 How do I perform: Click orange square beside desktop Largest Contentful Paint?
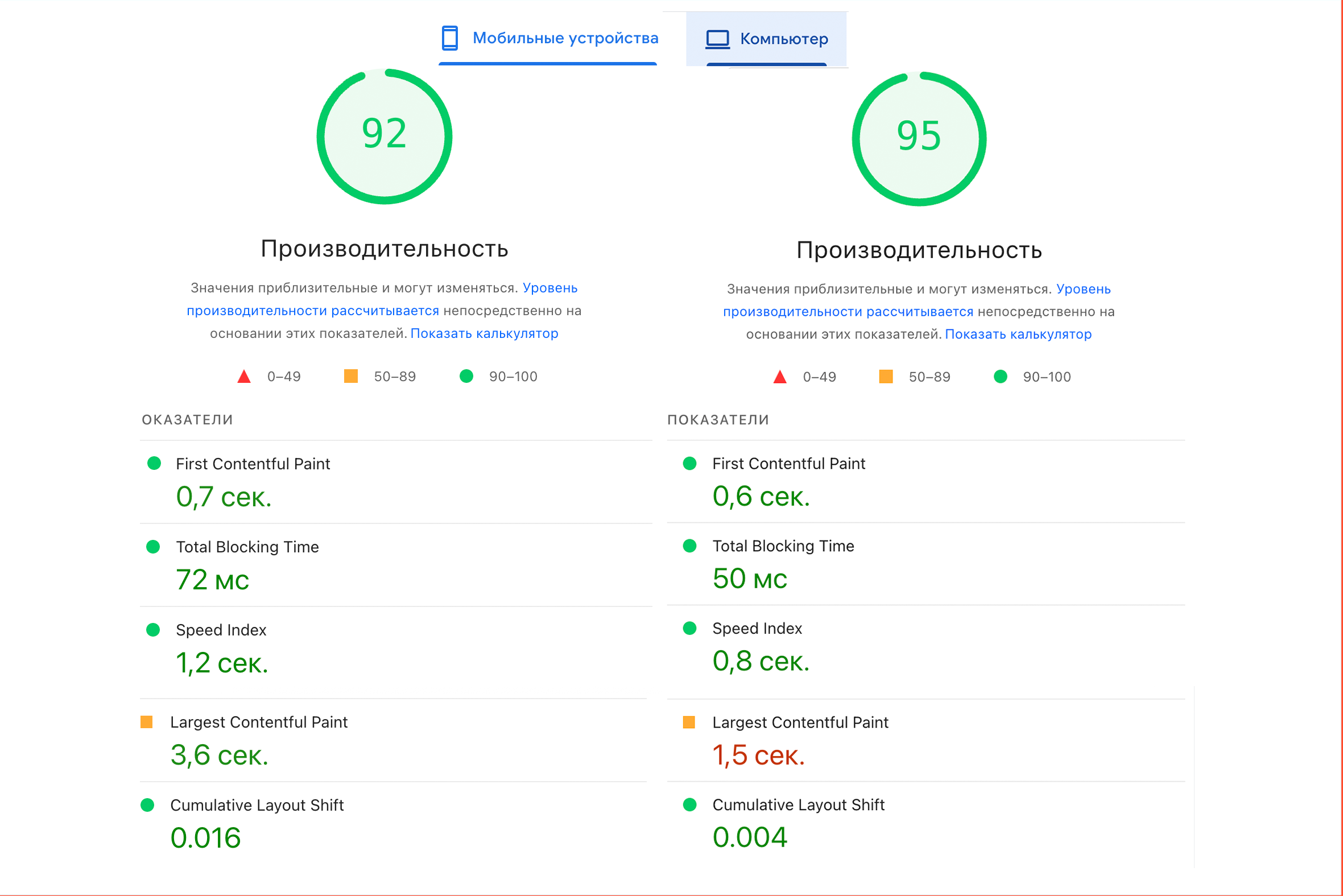tap(689, 722)
